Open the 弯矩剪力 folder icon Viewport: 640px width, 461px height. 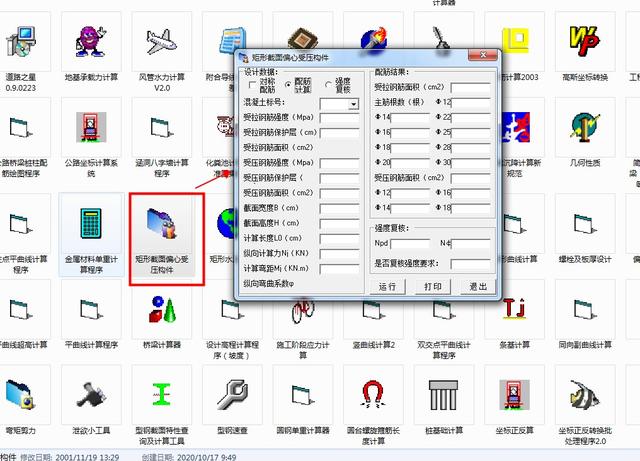pos(20,394)
